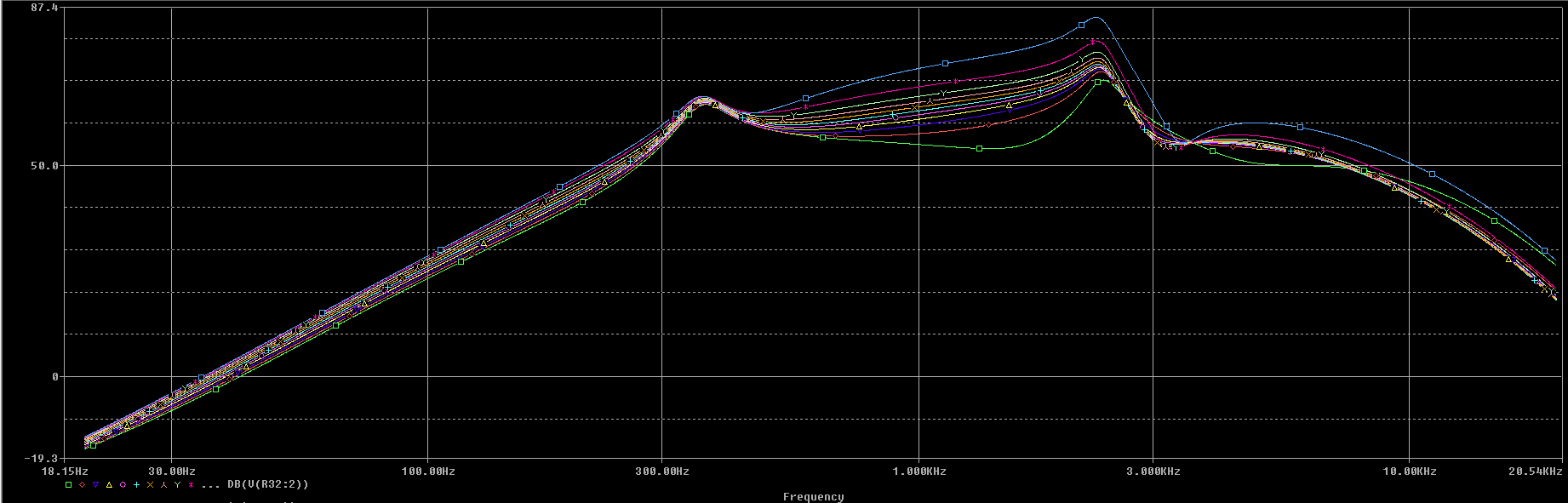The image size is (1568, 503).
Task: Click the orange X trace symbol
Action: pos(150,484)
